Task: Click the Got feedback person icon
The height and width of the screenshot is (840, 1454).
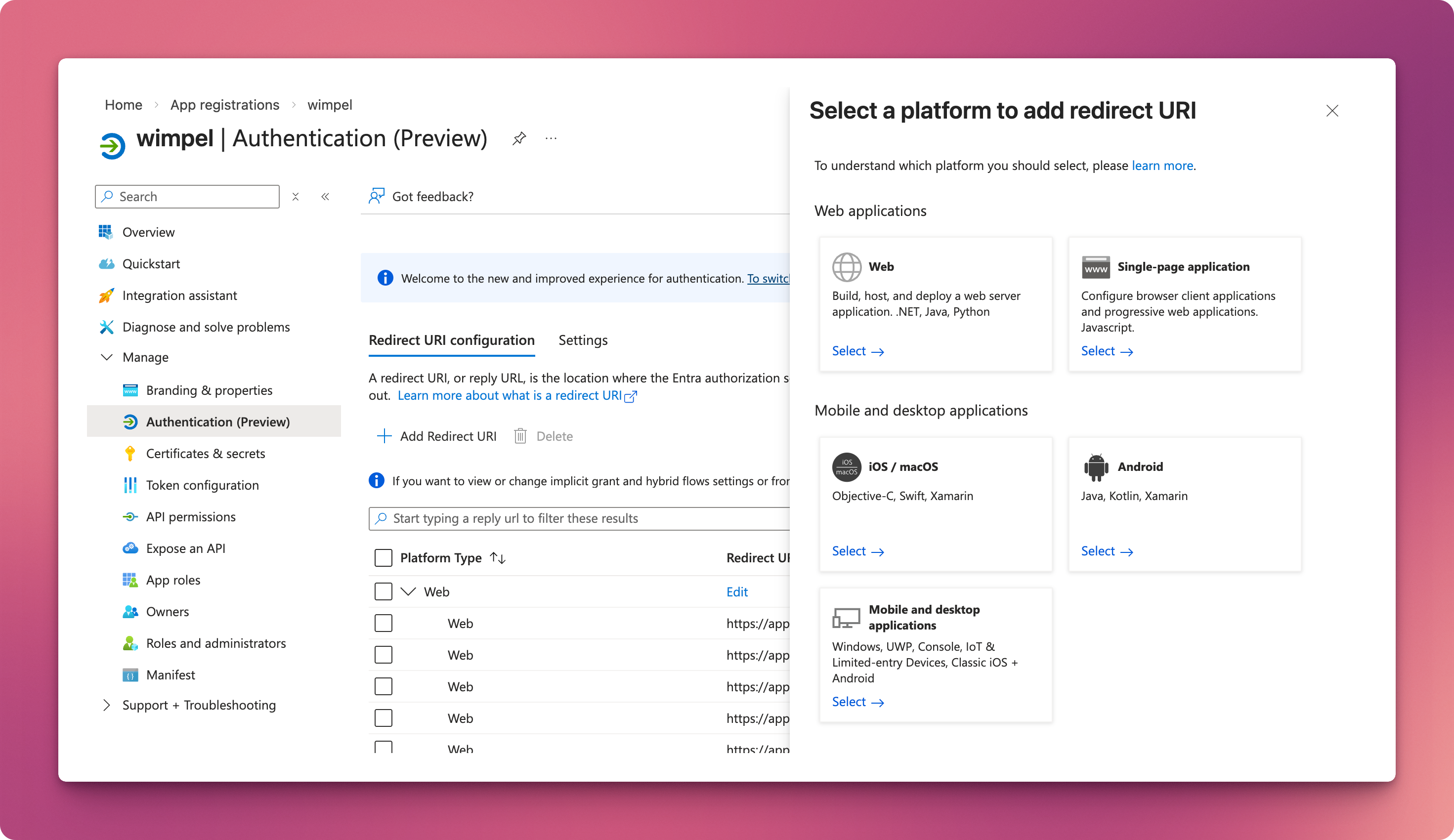Action: [377, 197]
